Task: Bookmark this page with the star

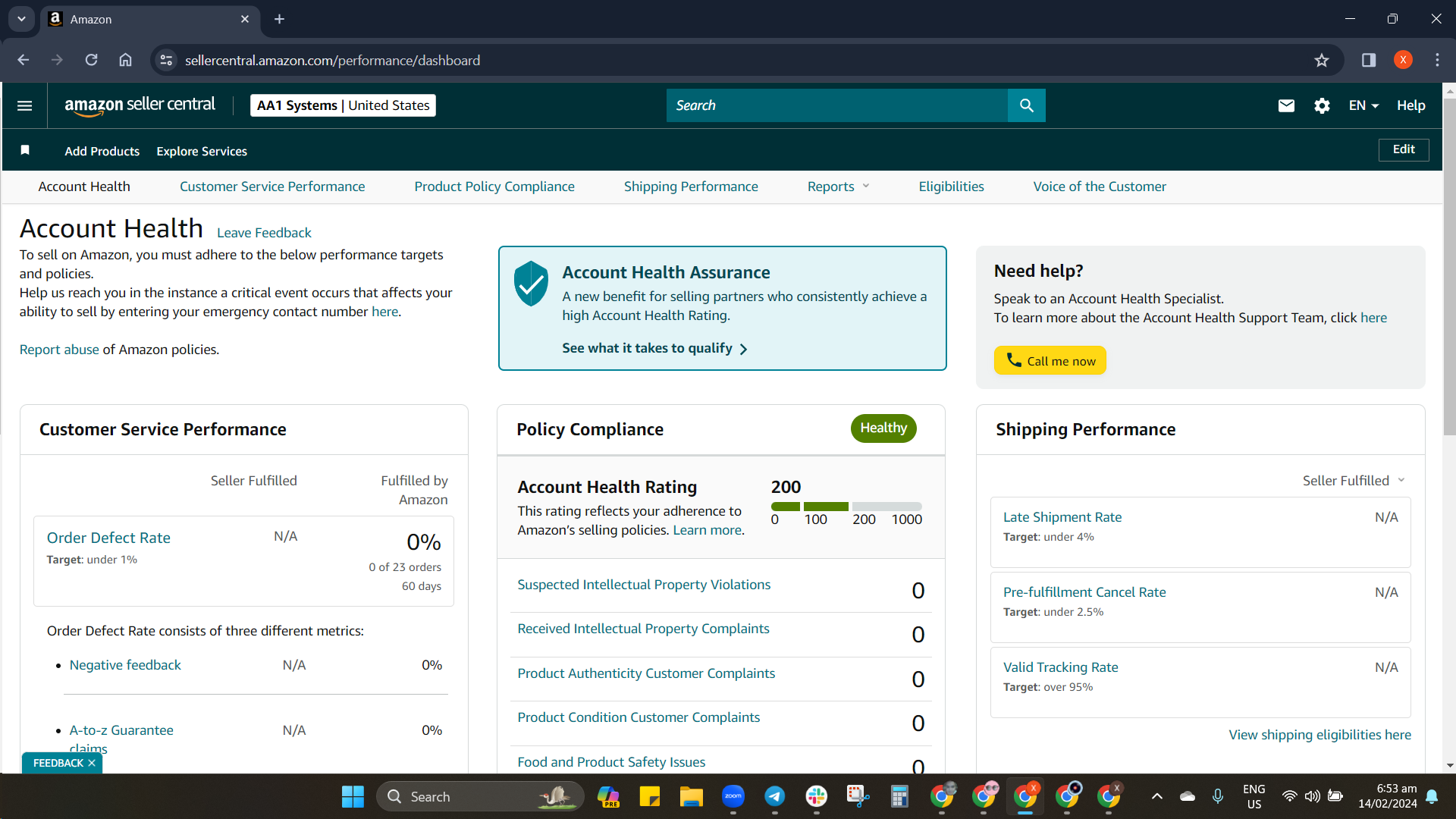Action: [1322, 60]
